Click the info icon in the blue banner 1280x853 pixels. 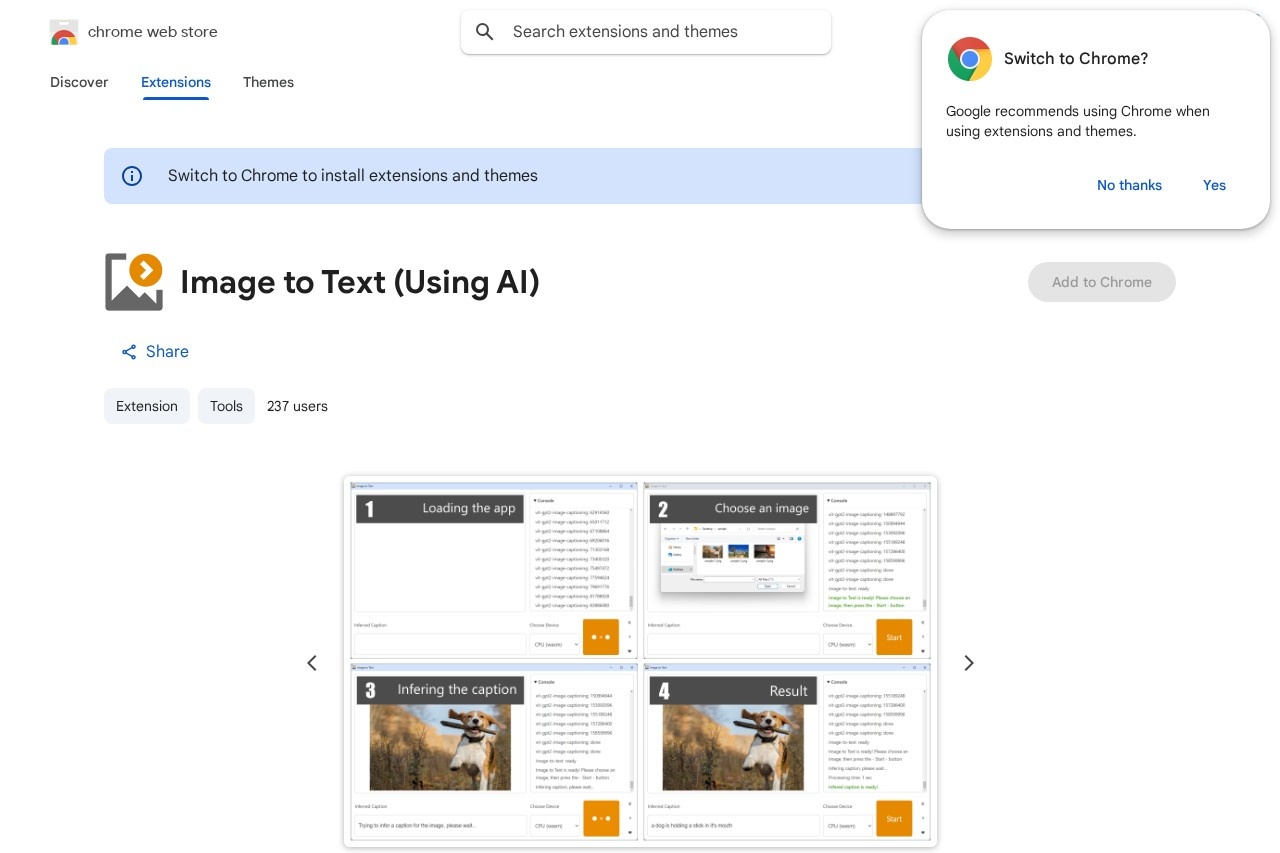click(x=132, y=176)
